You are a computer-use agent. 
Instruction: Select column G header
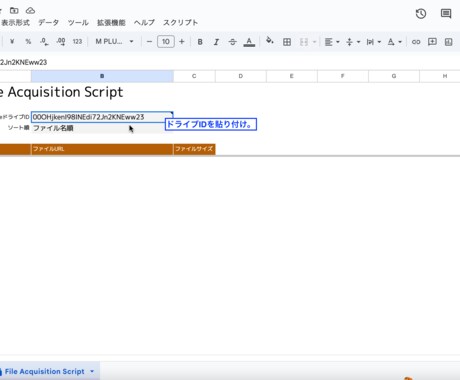(394, 76)
